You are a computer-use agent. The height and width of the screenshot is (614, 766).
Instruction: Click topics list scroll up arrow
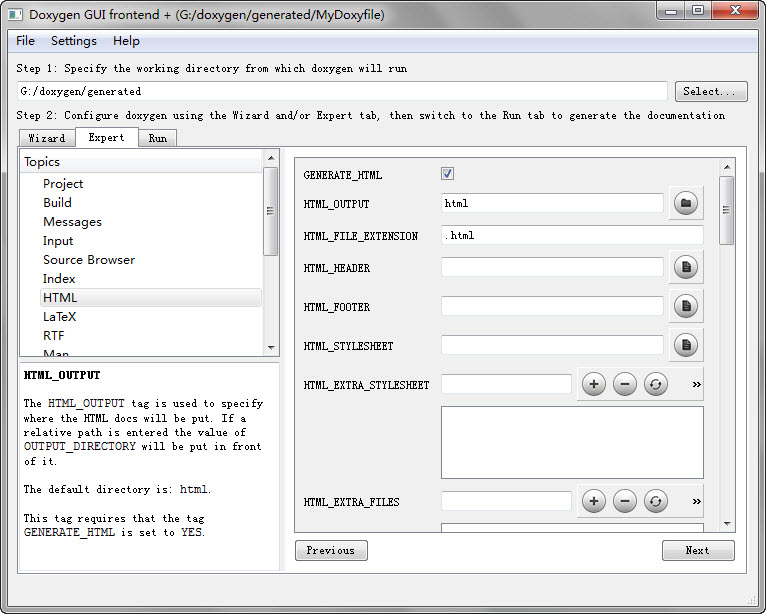pos(271,158)
